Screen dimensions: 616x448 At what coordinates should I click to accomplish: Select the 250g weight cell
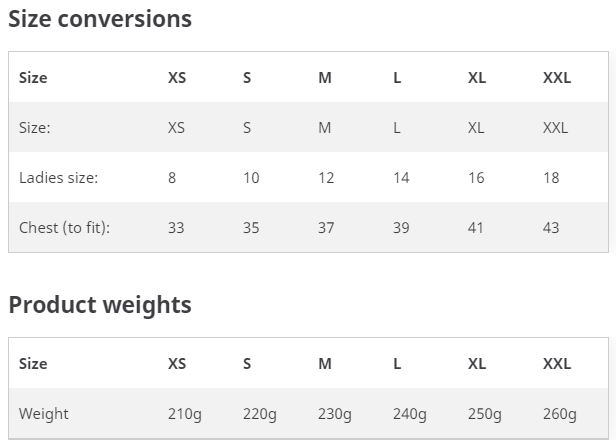coord(485,414)
